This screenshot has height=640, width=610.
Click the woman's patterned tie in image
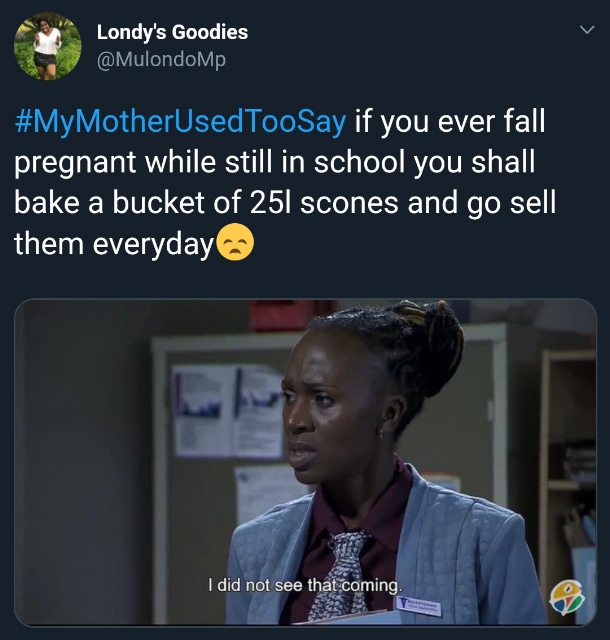[341, 573]
